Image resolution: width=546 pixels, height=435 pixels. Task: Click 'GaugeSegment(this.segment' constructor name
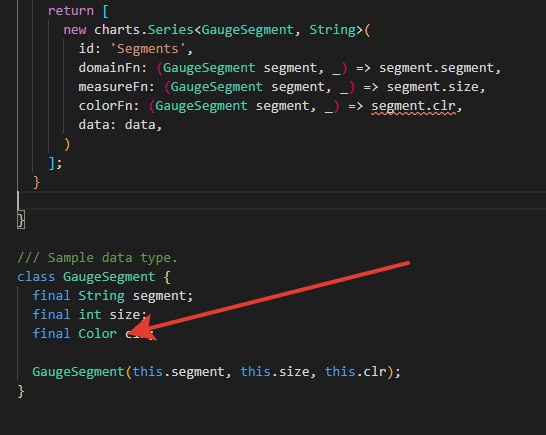point(78,372)
